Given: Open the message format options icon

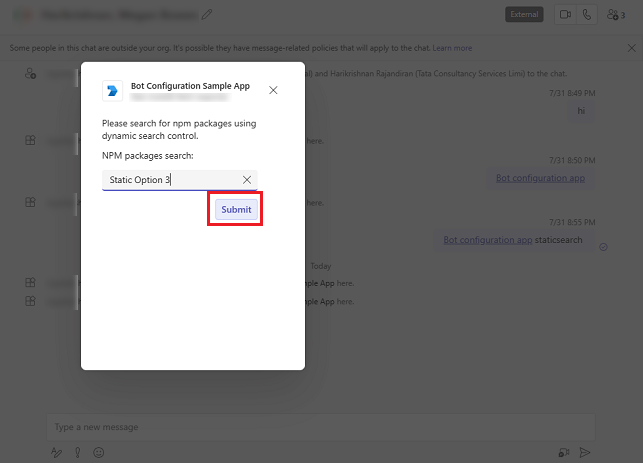Looking at the screenshot, I should click(x=56, y=452).
